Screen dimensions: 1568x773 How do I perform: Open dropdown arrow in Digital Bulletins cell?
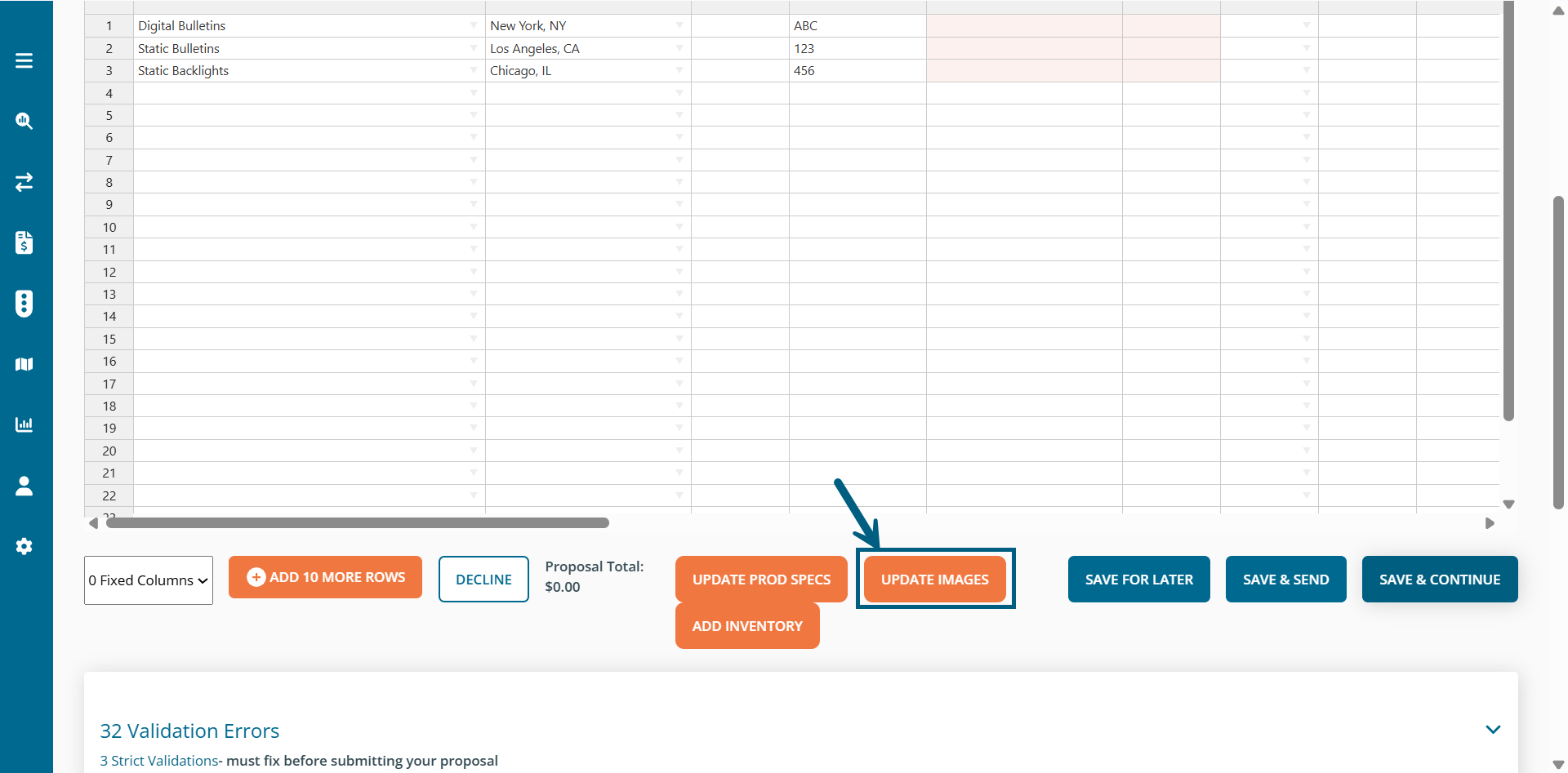pyautogui.click(x=474, y=26)
